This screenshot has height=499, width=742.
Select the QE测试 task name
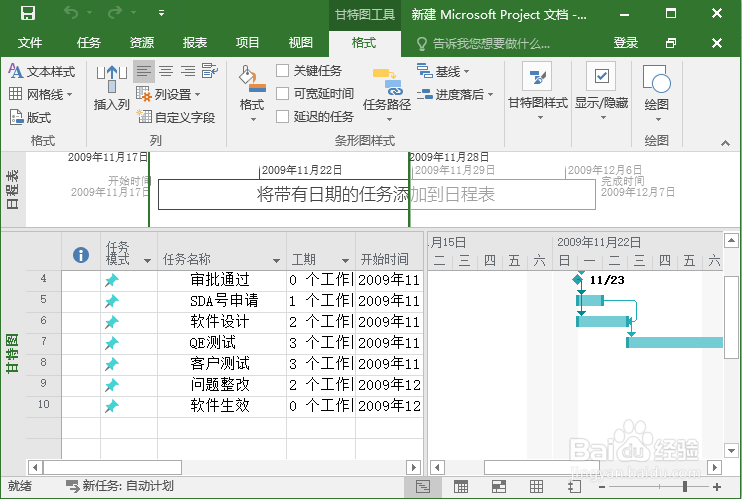(x=212, y=343)
